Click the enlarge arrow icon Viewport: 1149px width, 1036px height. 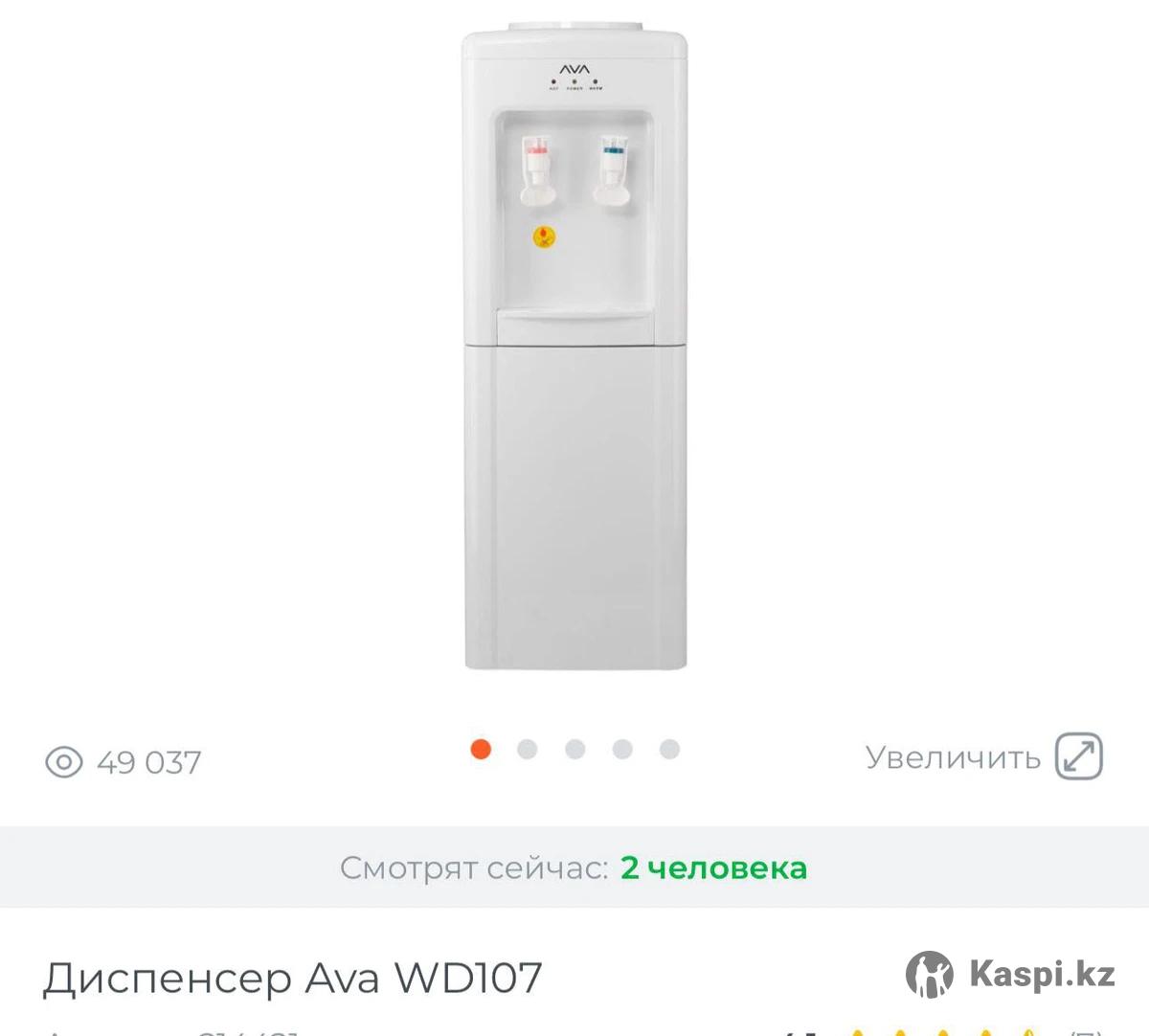[1079, 756]
